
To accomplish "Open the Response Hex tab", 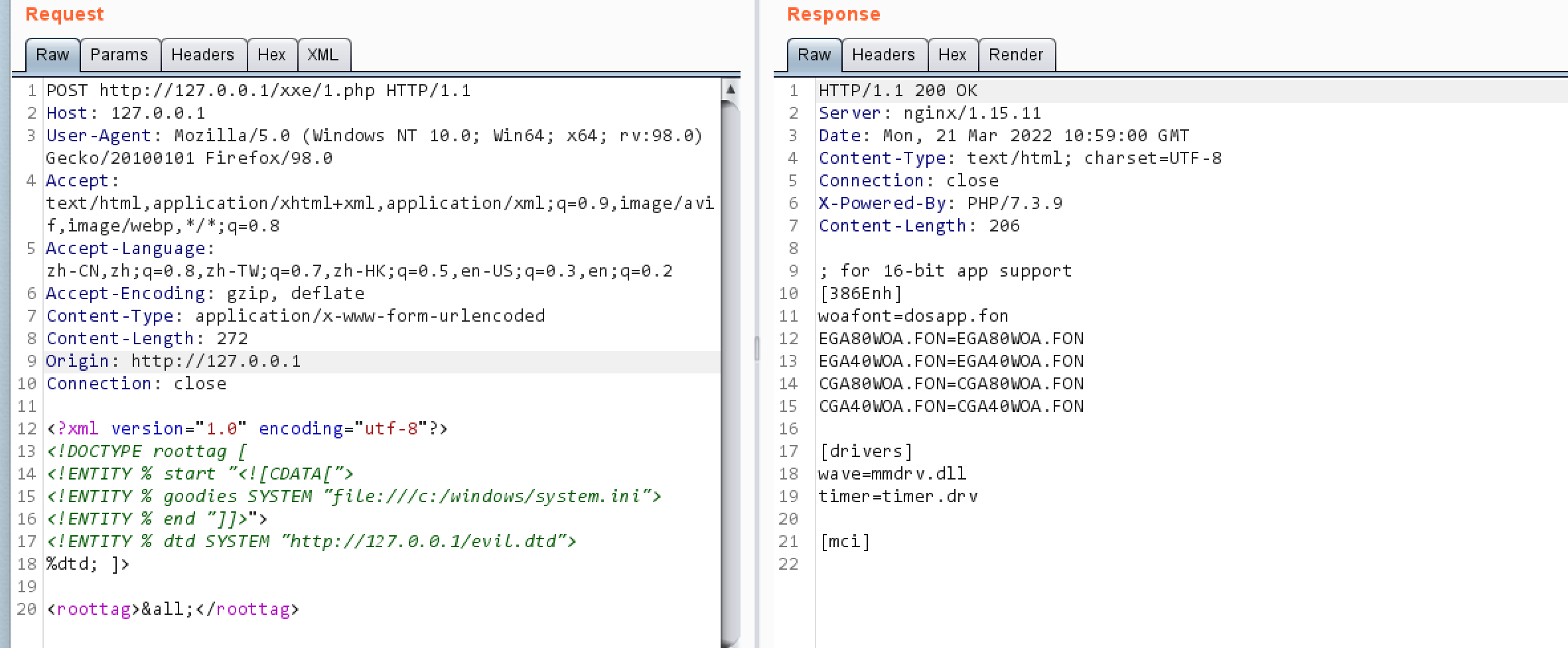I will point(953,55).
